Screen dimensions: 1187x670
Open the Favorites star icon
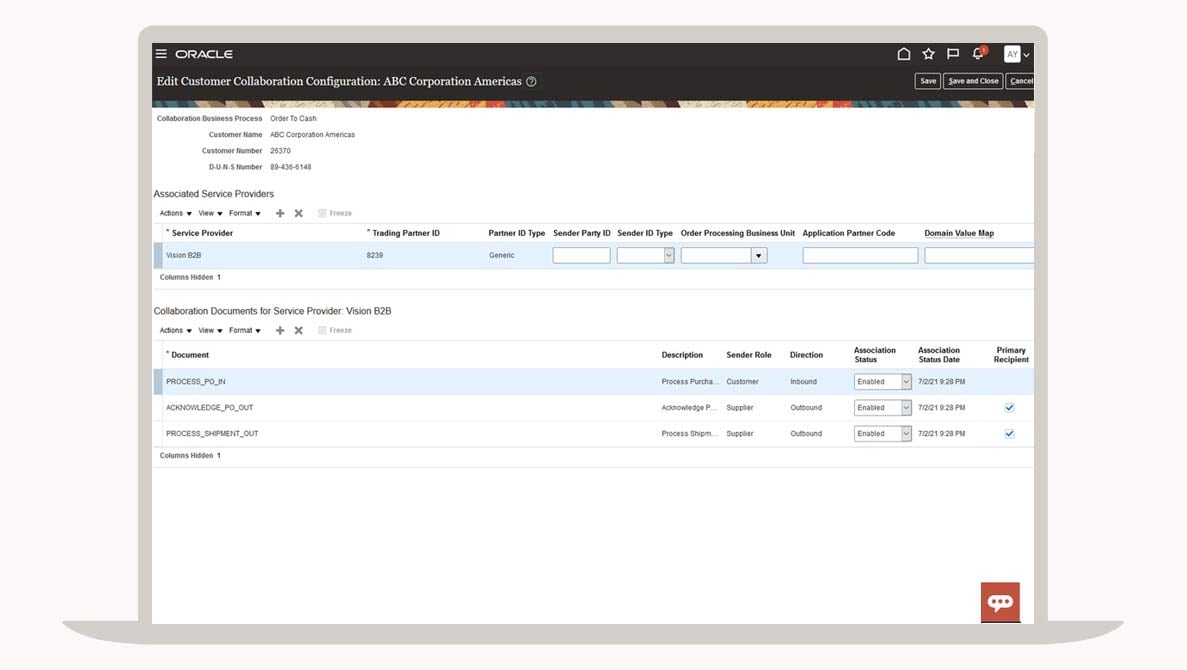(x=928, y=54)
